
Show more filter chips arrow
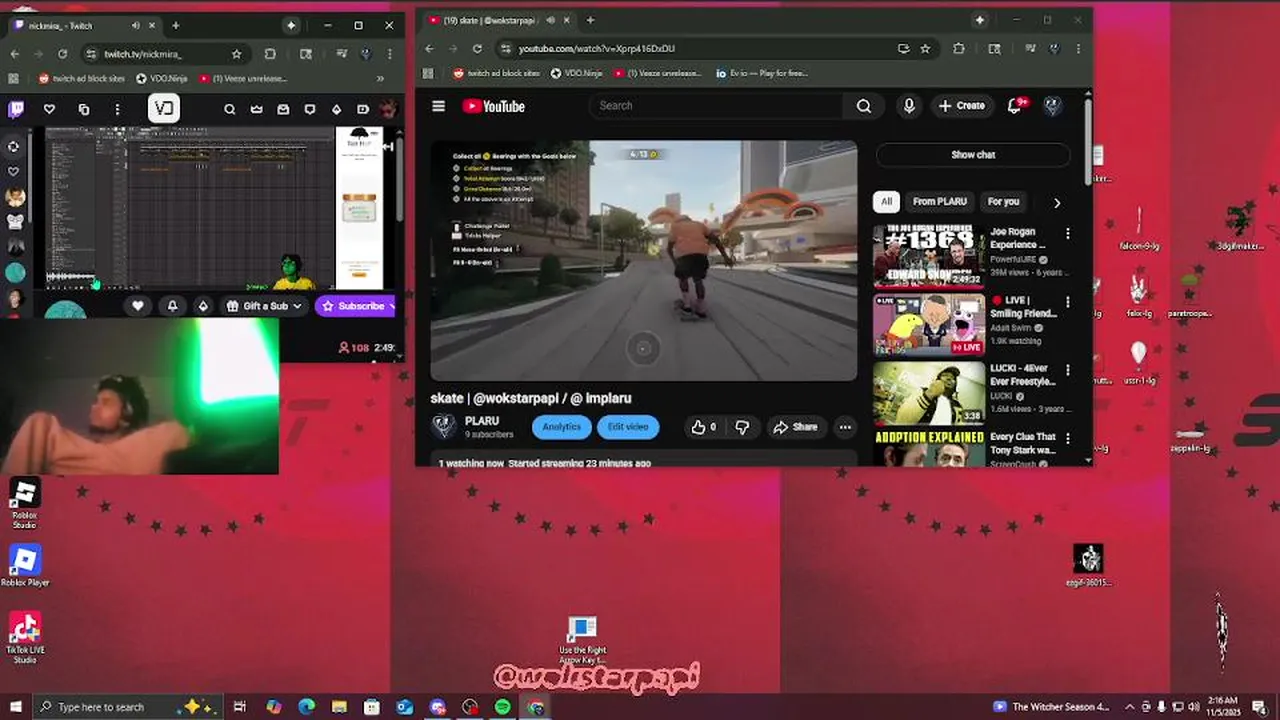(1057, 203)
